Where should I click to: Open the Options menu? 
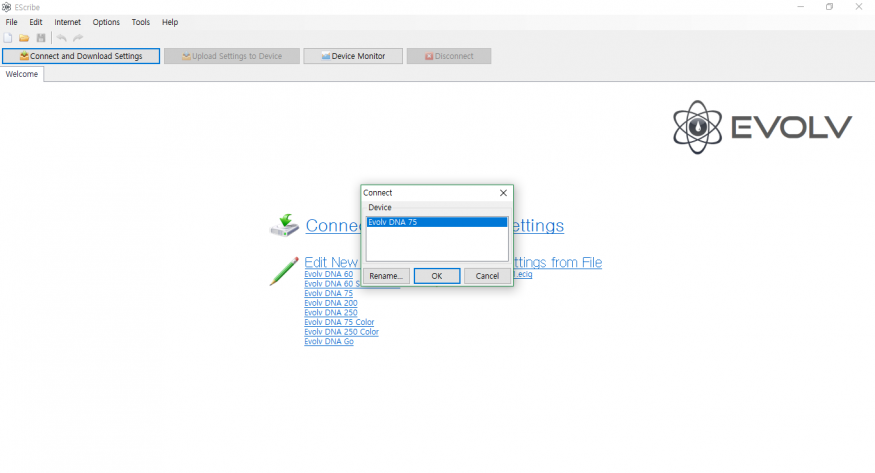coord(106,22)
